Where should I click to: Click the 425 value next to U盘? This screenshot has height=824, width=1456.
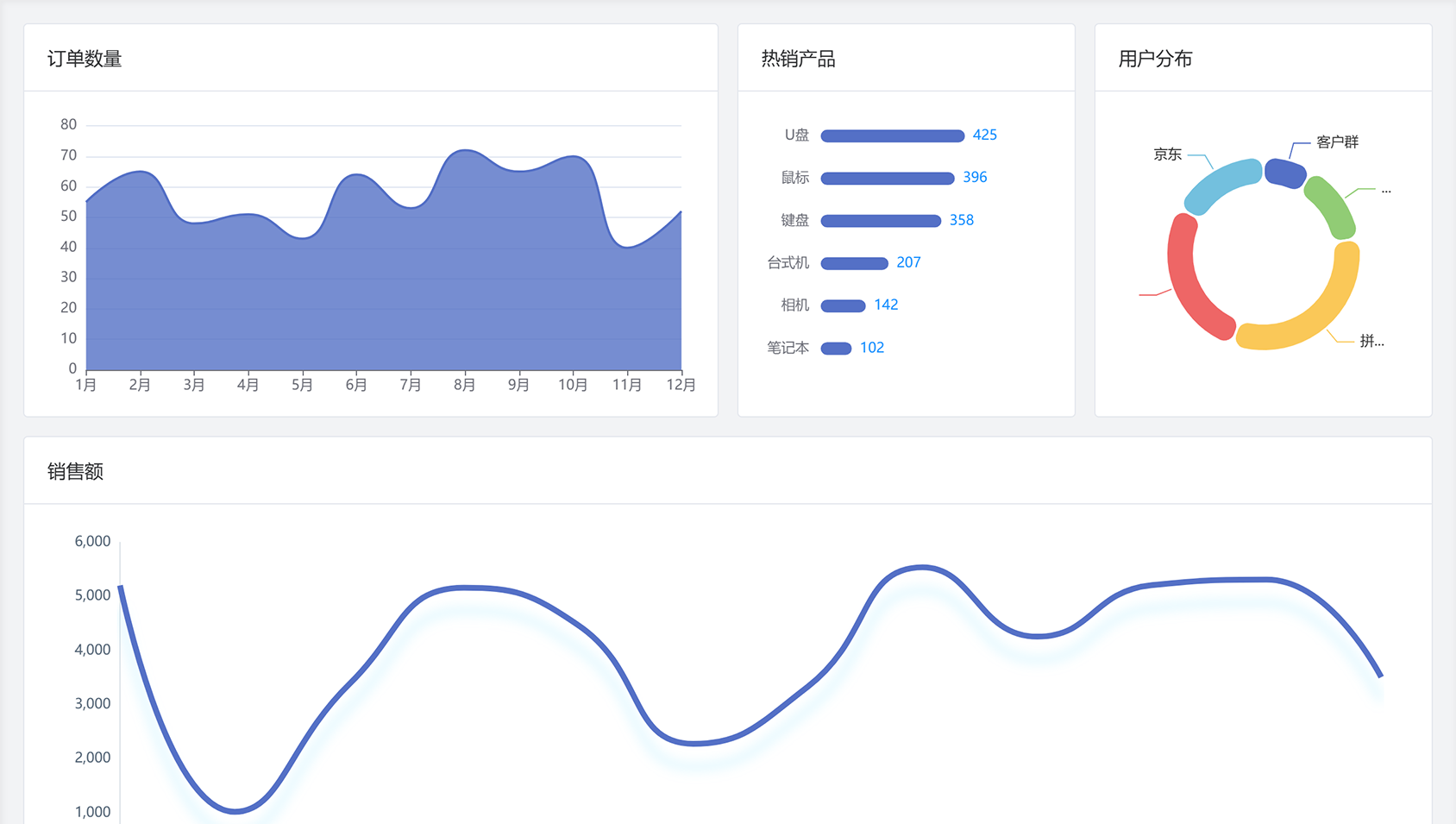pyautogui.click(x=984, y=135)
